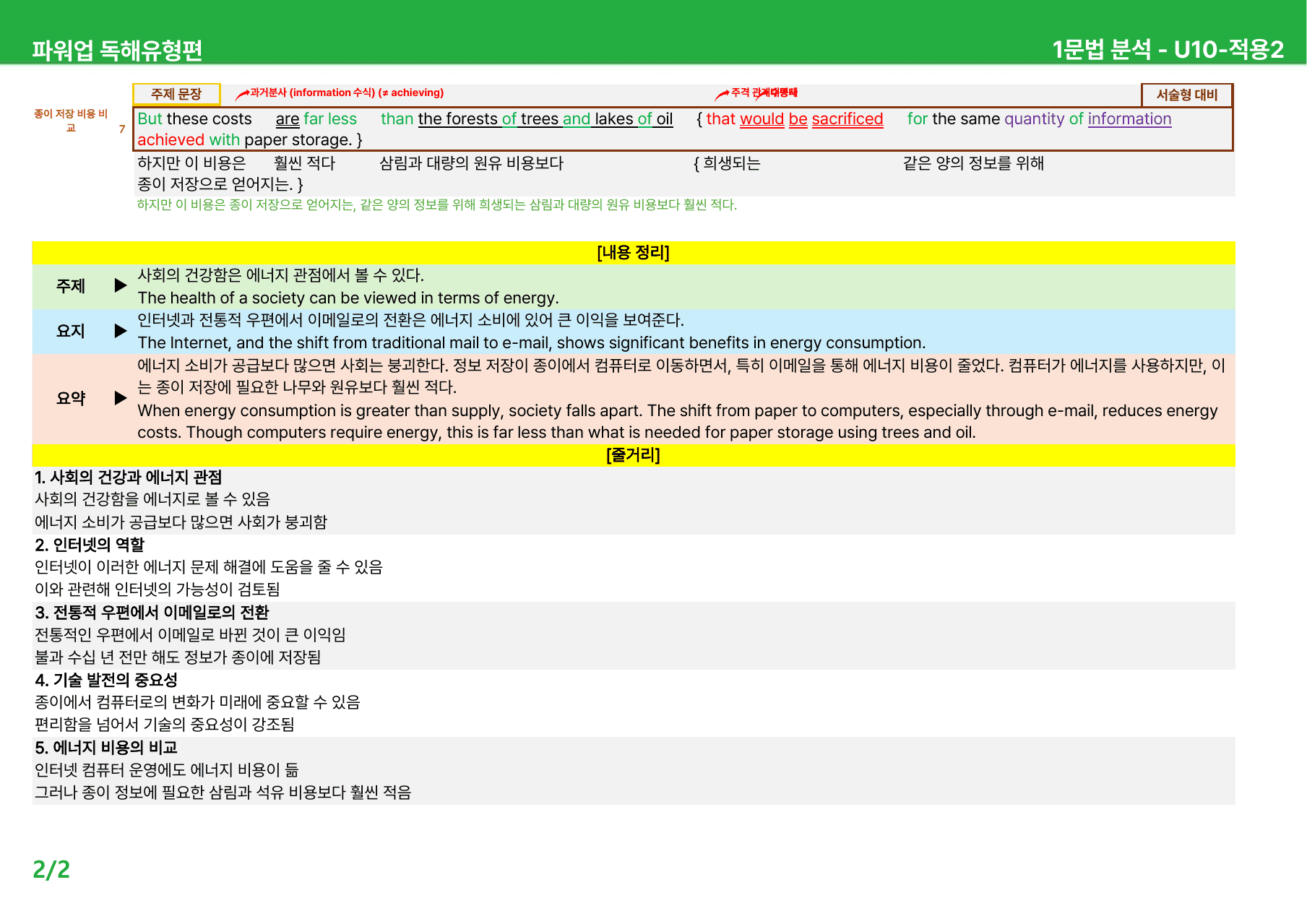Click the red word 'achieved'
The width and height of the screenshot is (1307, 924).
click(171, 139)
